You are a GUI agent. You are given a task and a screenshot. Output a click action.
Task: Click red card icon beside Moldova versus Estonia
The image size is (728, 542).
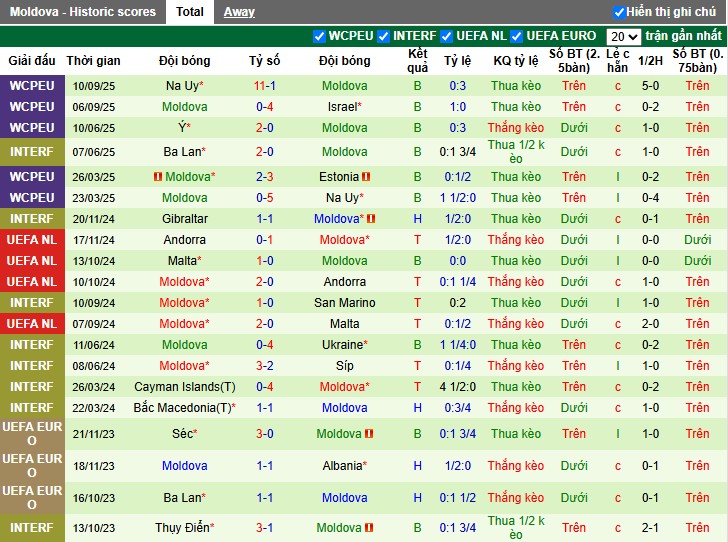pos(158,177)
